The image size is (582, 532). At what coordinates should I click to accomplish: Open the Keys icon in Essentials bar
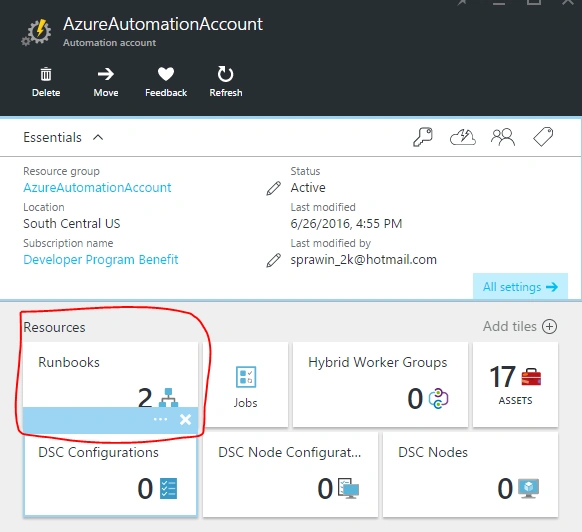click(423, 137)
